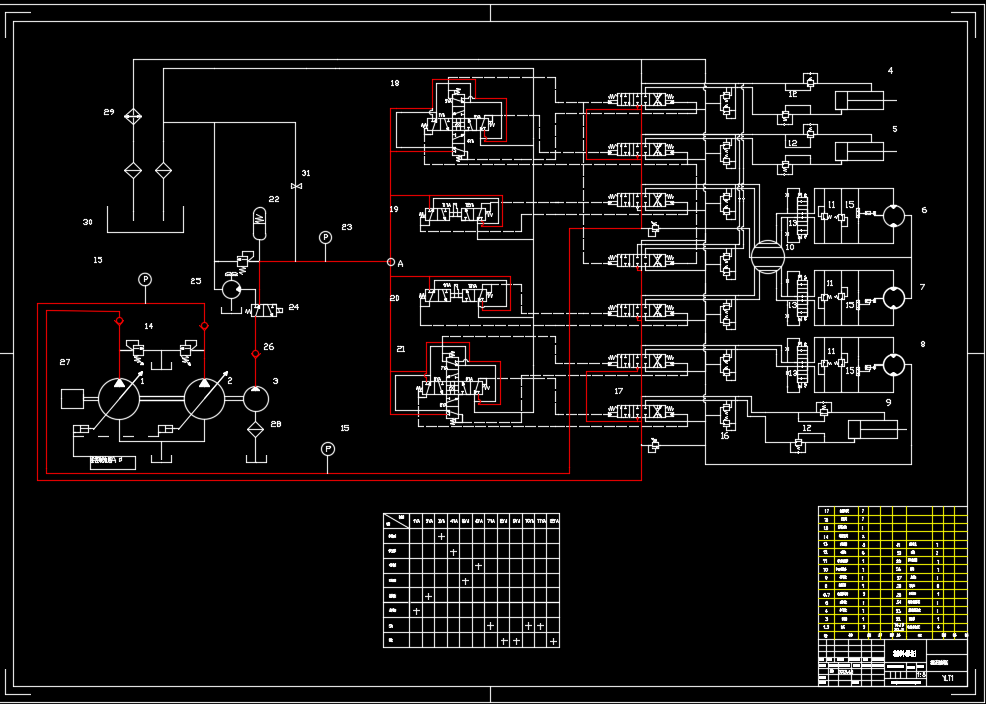Select the shut-off valve labeled 31
This screenshot has width=986, height=704.
[x=295, y=186]
